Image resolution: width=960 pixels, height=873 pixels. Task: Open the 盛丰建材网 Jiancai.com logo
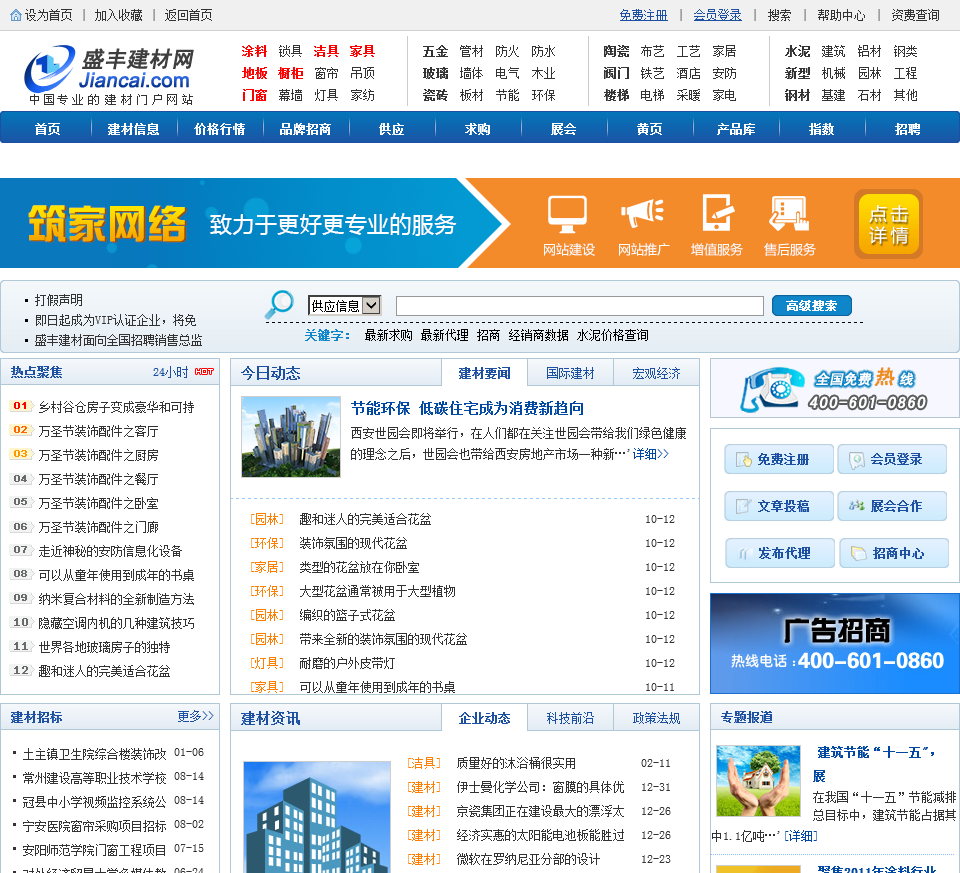110,75
